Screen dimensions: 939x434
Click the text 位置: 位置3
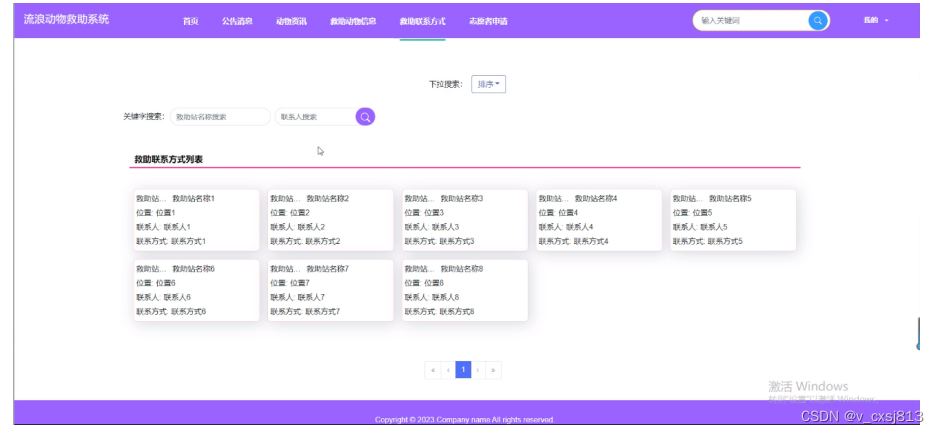tap(424, 213)
